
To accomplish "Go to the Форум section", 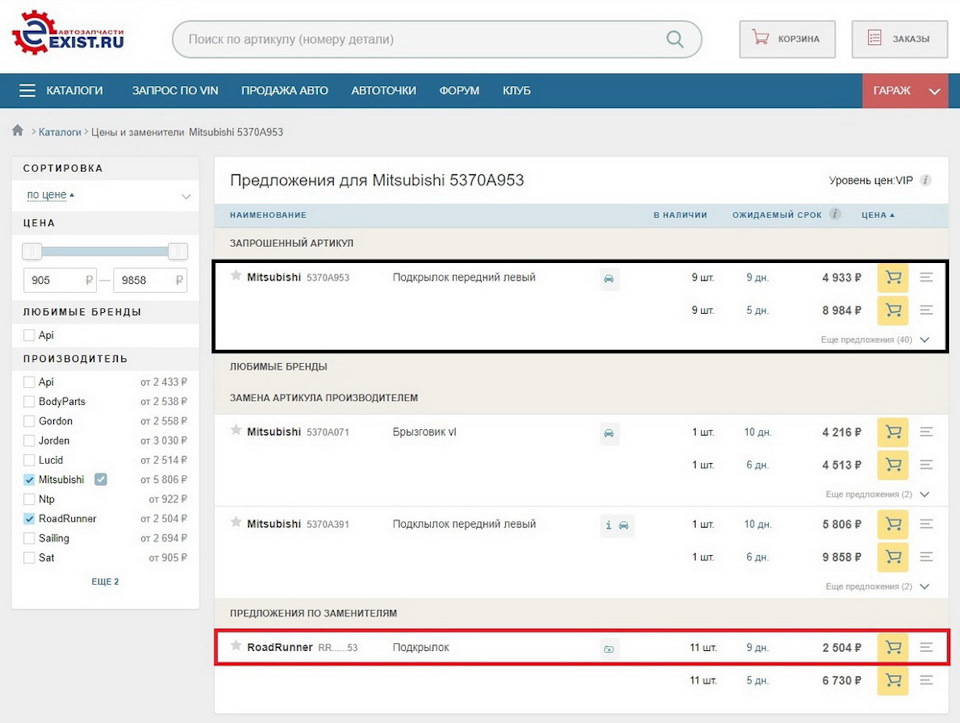I will tap(459, 91).
